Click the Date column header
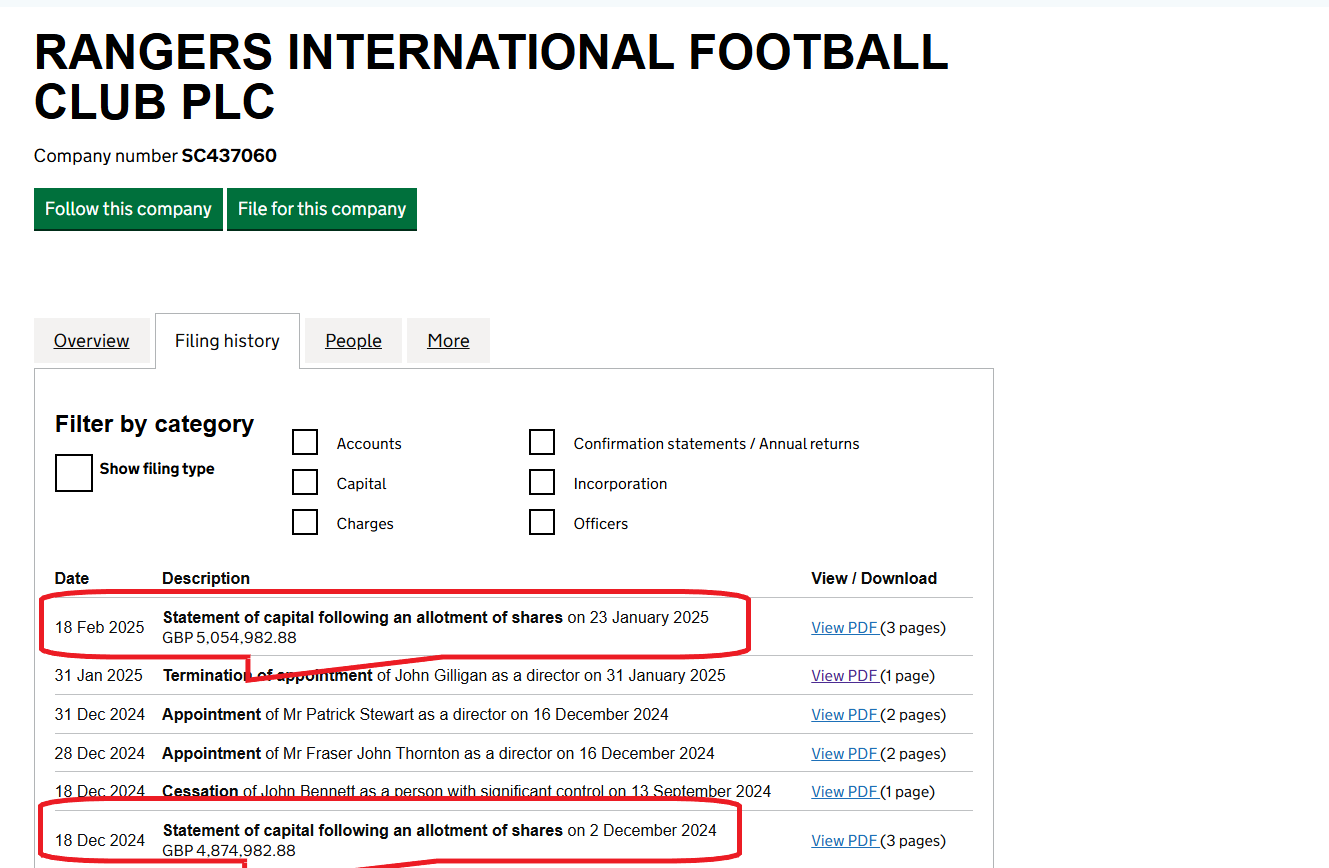The image size is (1329, 868). [x=72, y=578]
